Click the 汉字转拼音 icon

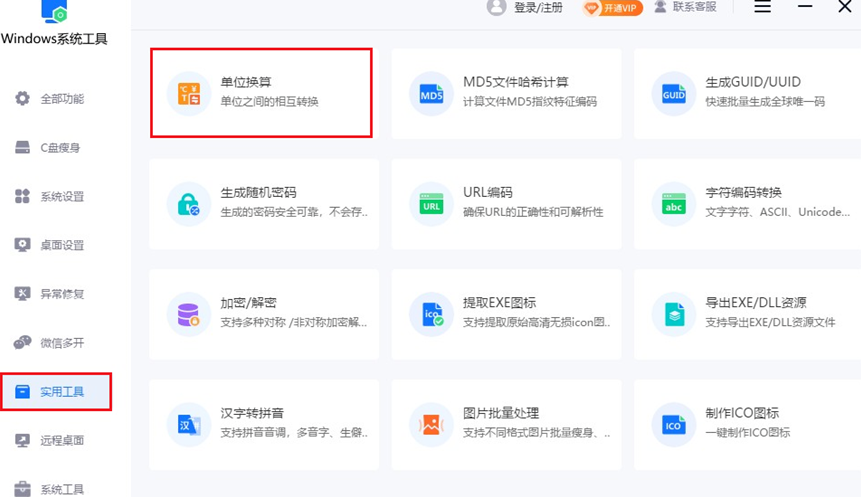pyautogui.click(x=188, y=425)
